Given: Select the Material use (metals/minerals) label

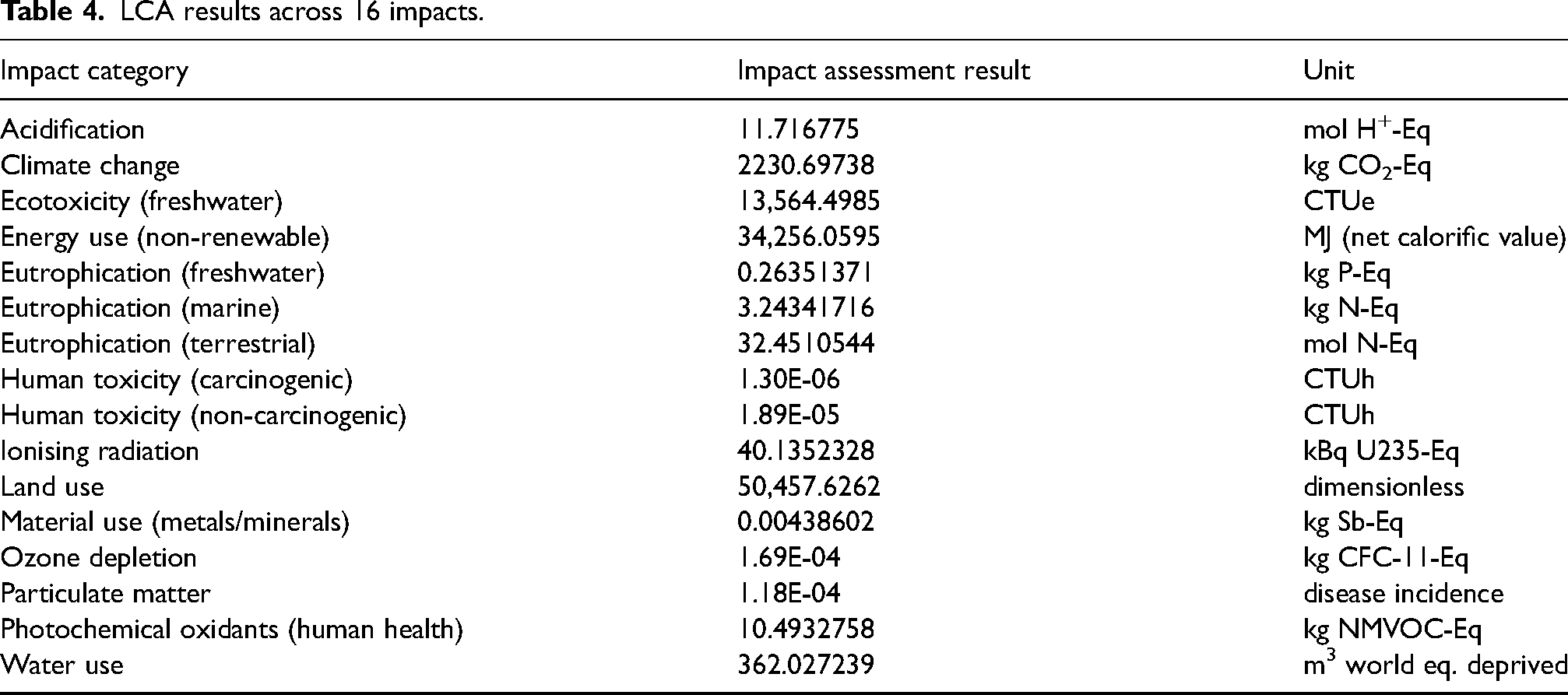Looking at the screenshot, I should coord(175,522).
